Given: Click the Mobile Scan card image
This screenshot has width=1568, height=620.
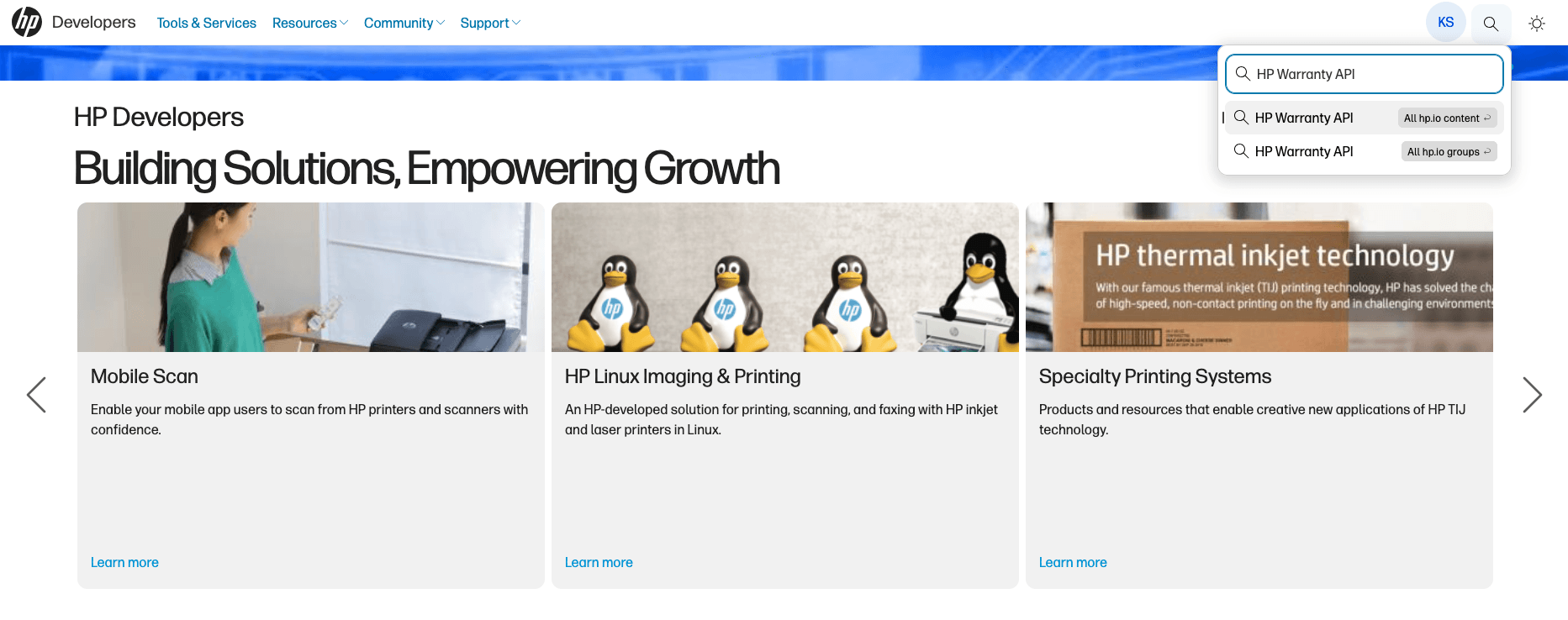Looking at the screenshot, I should 311,277.
